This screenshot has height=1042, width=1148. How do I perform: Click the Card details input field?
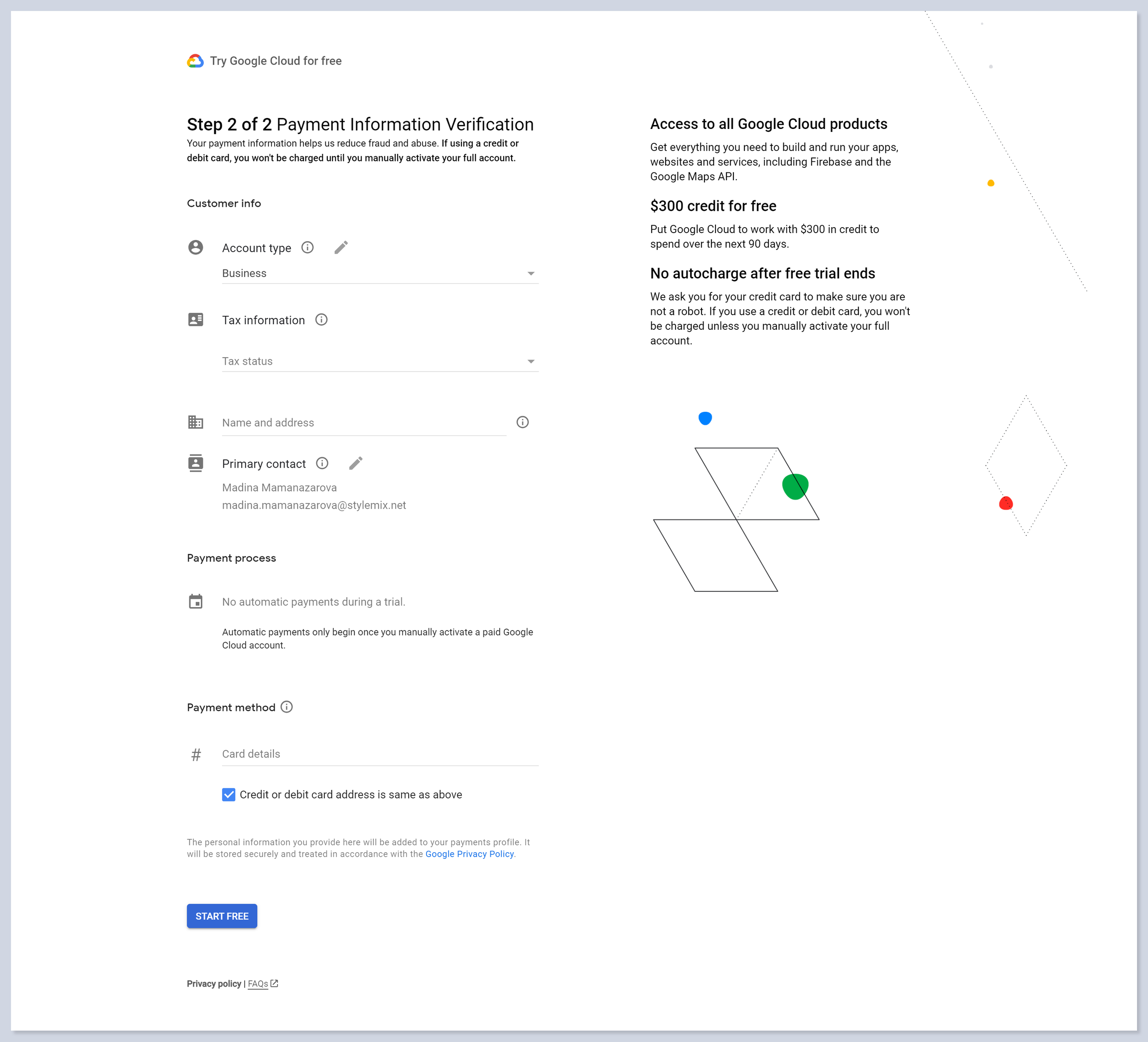pos(379,754)
